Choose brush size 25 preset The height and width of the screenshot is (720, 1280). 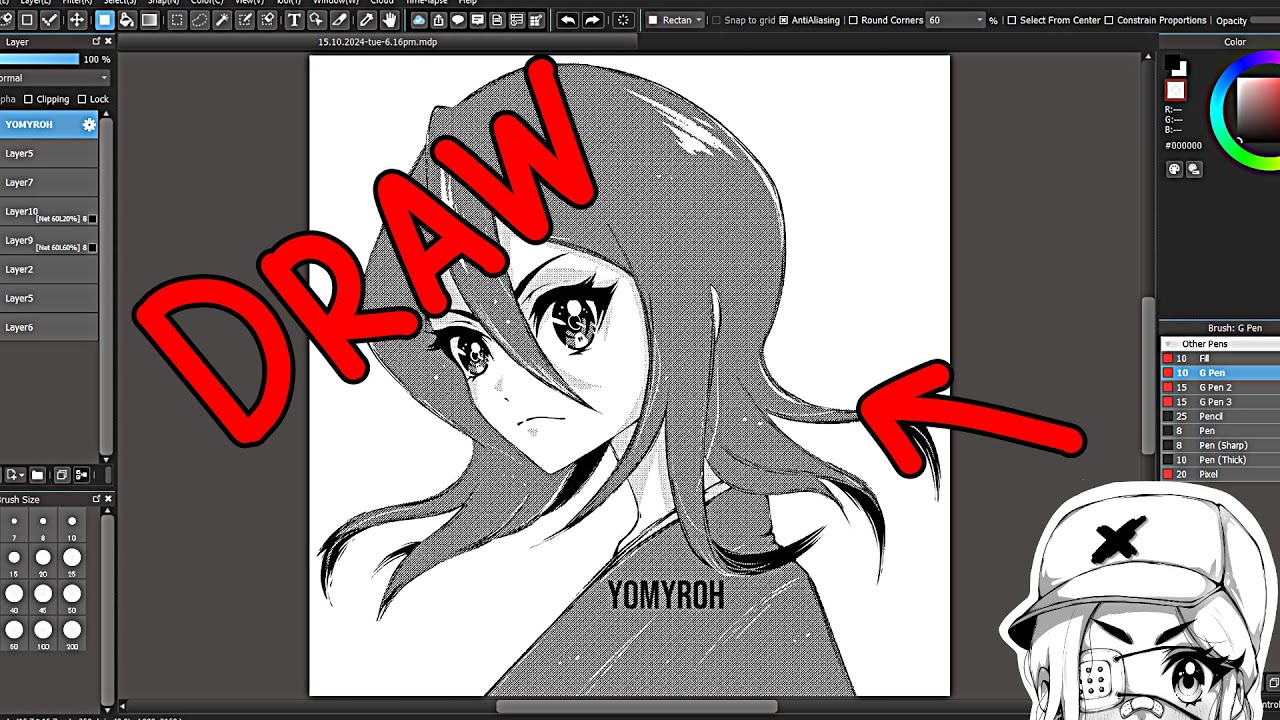click(72, 558)
